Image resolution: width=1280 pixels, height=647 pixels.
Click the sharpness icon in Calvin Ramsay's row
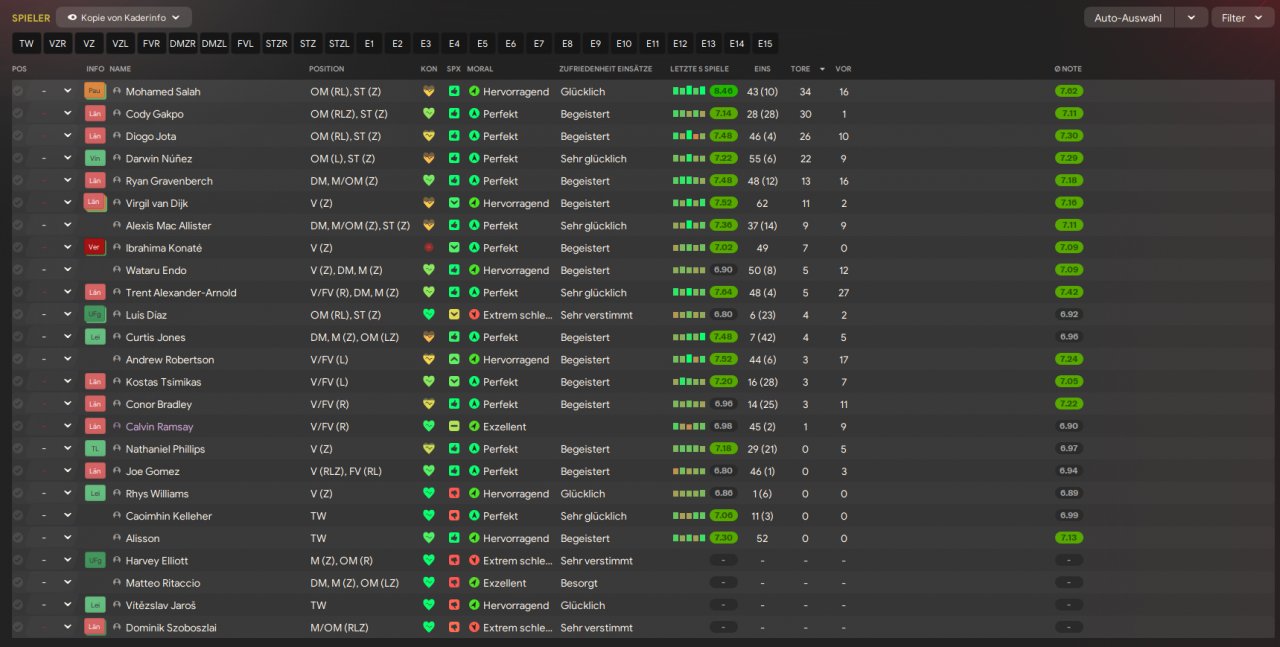click(x=454, y=427)
